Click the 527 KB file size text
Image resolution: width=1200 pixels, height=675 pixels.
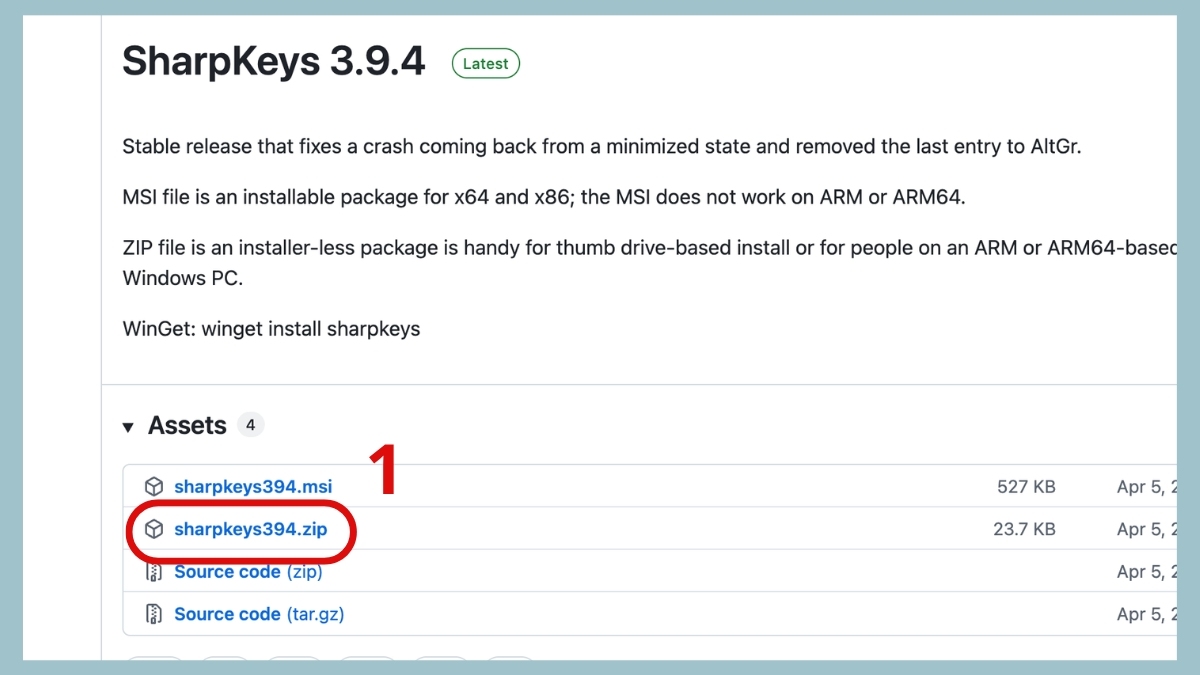coord(1026,487)
